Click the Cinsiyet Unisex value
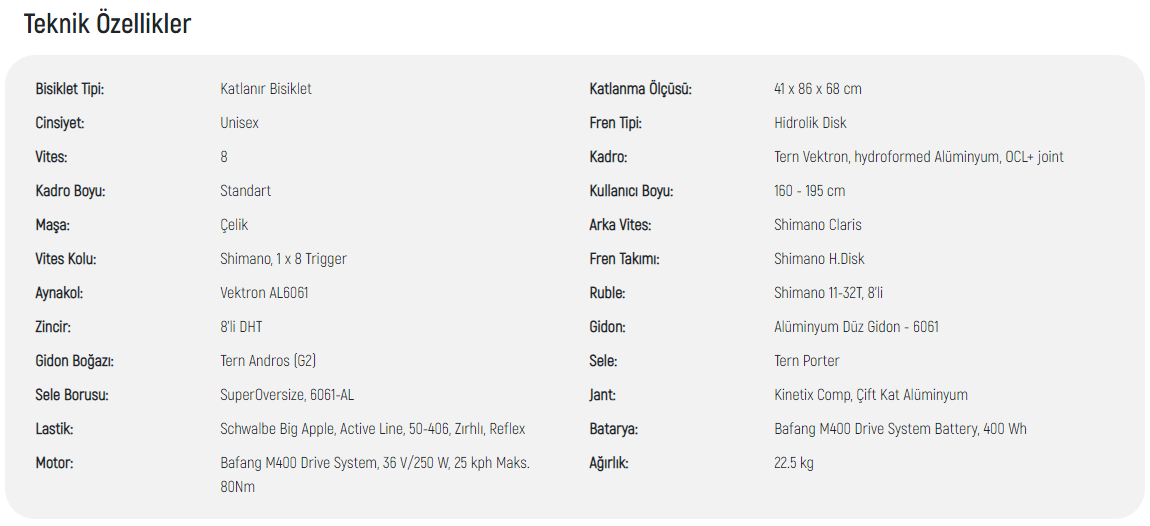 click(239, 123)
